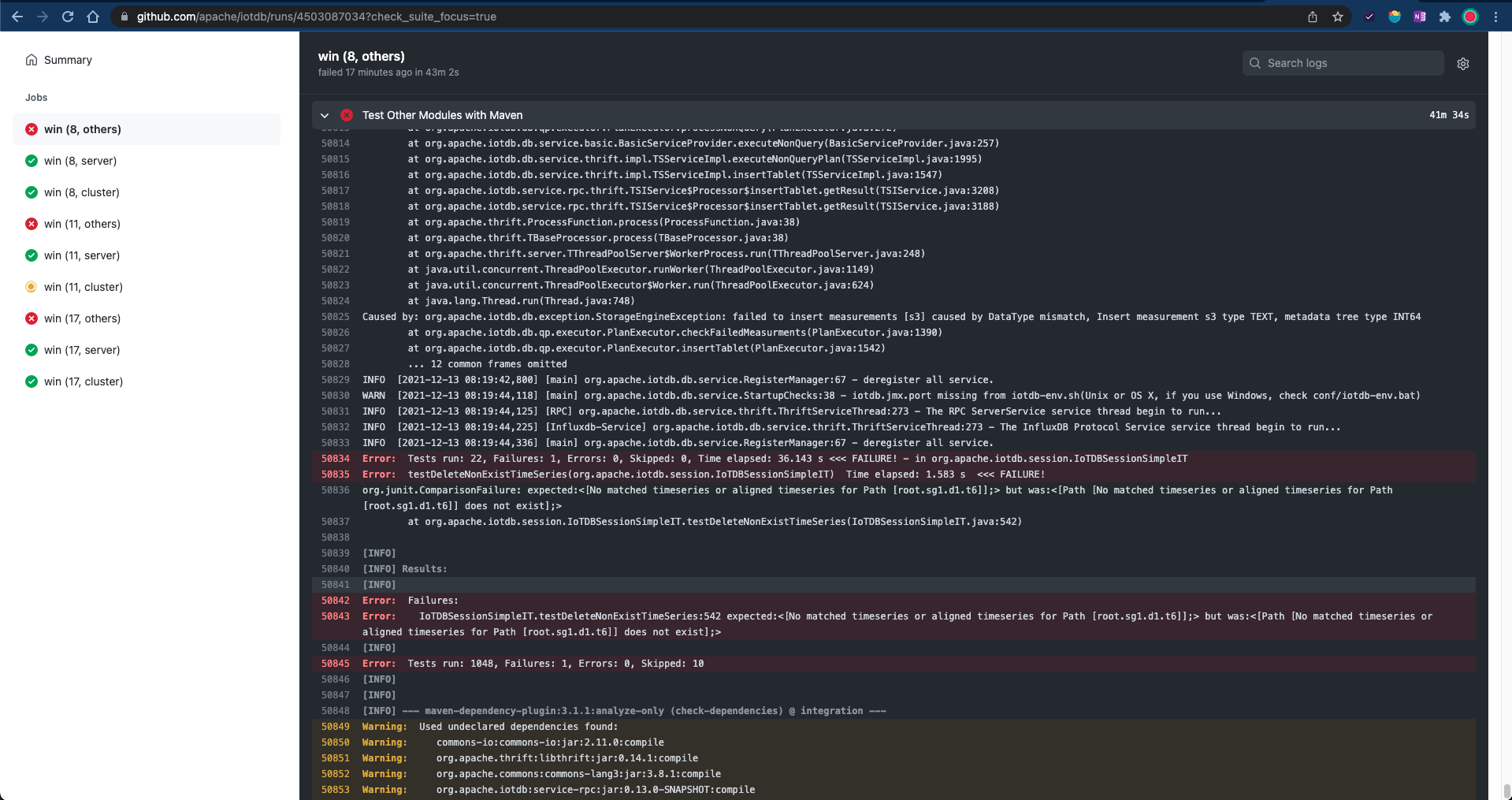Click the Summary home icon

click(x=32, y=60)
